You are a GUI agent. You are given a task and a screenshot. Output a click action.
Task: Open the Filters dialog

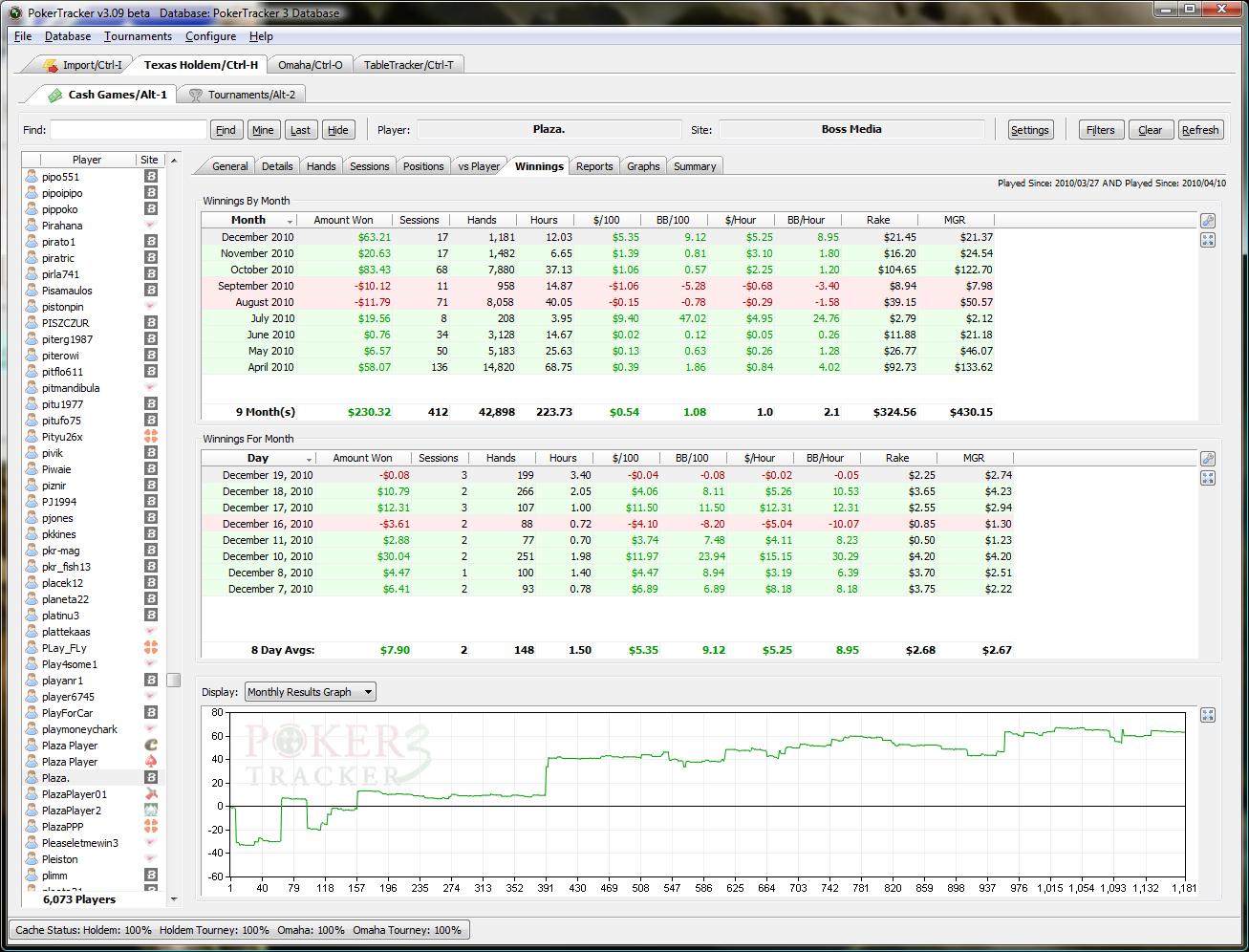[1101, 130]
